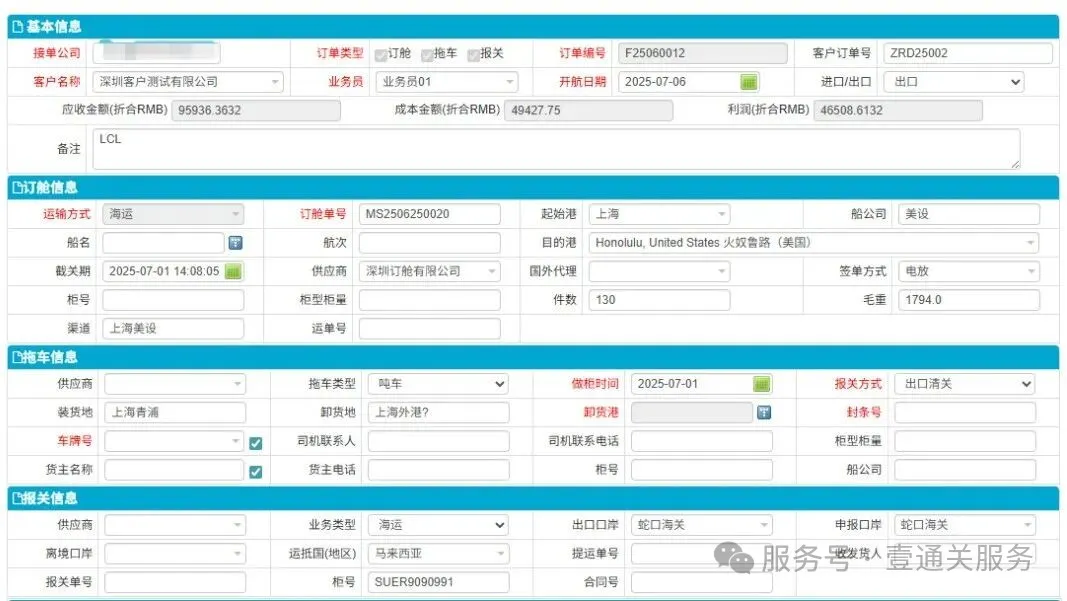Click the 订舱信息 section header bar
This screenshot has width=1067, height=601.
point(532,187)
